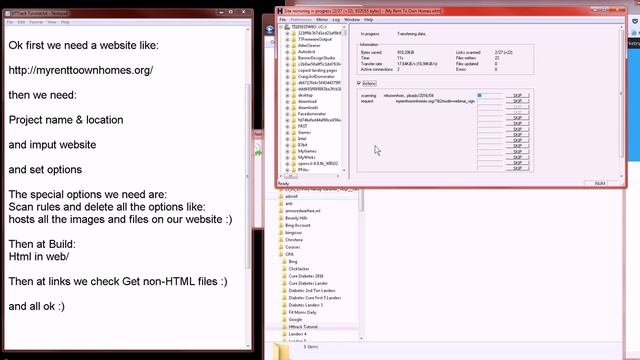
Task: Click the Beverly Hills folder icon in Explorer
Action: [x=281, y=218]
